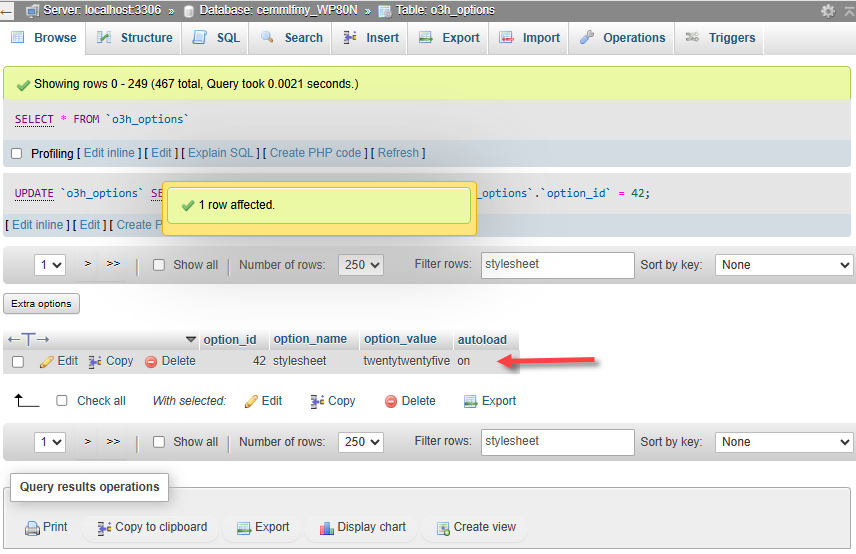Sort by option_id column header
Screen dimensions: 856x554
[x=230, y=339]
